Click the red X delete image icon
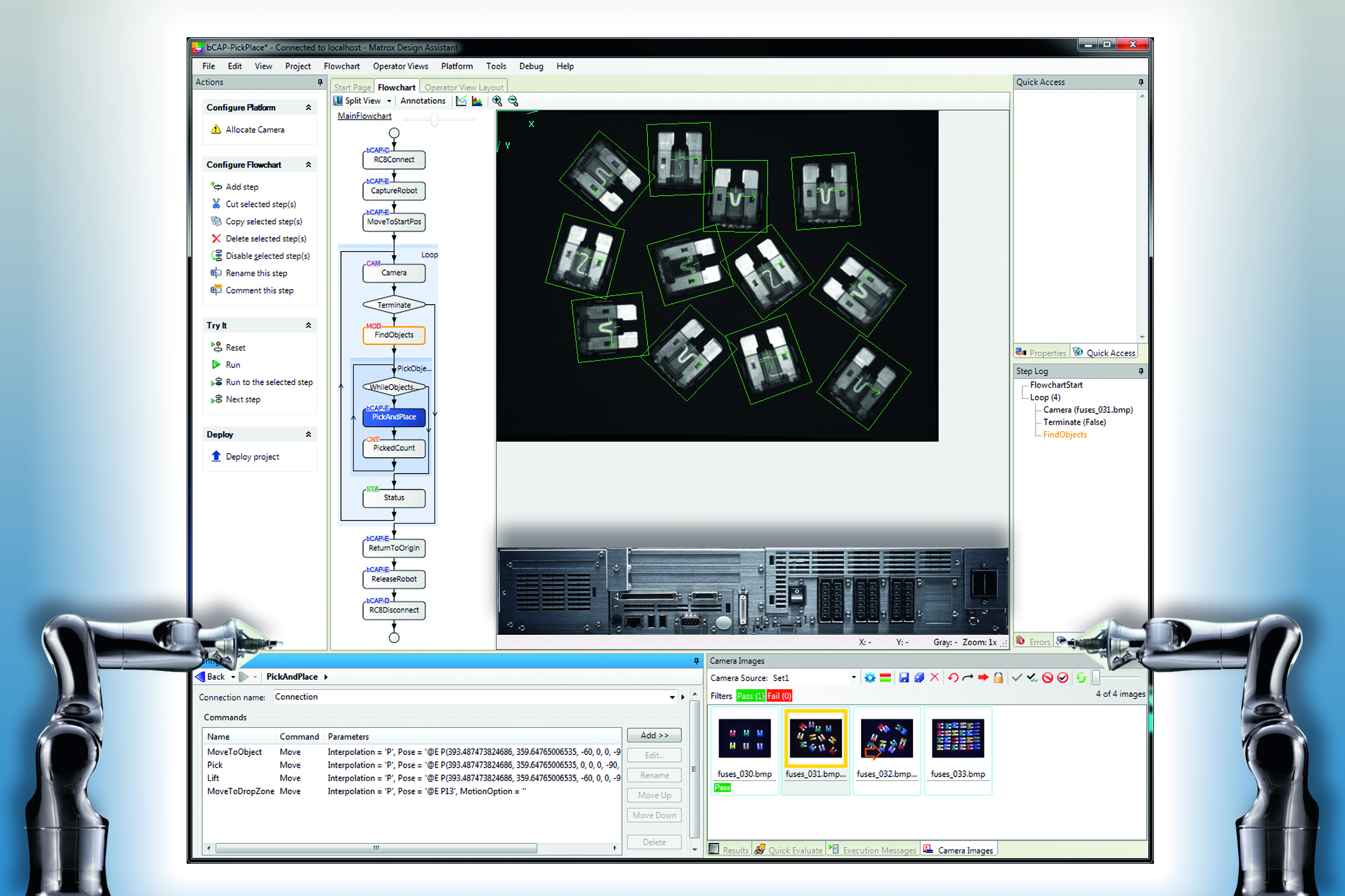 point(934,678)
